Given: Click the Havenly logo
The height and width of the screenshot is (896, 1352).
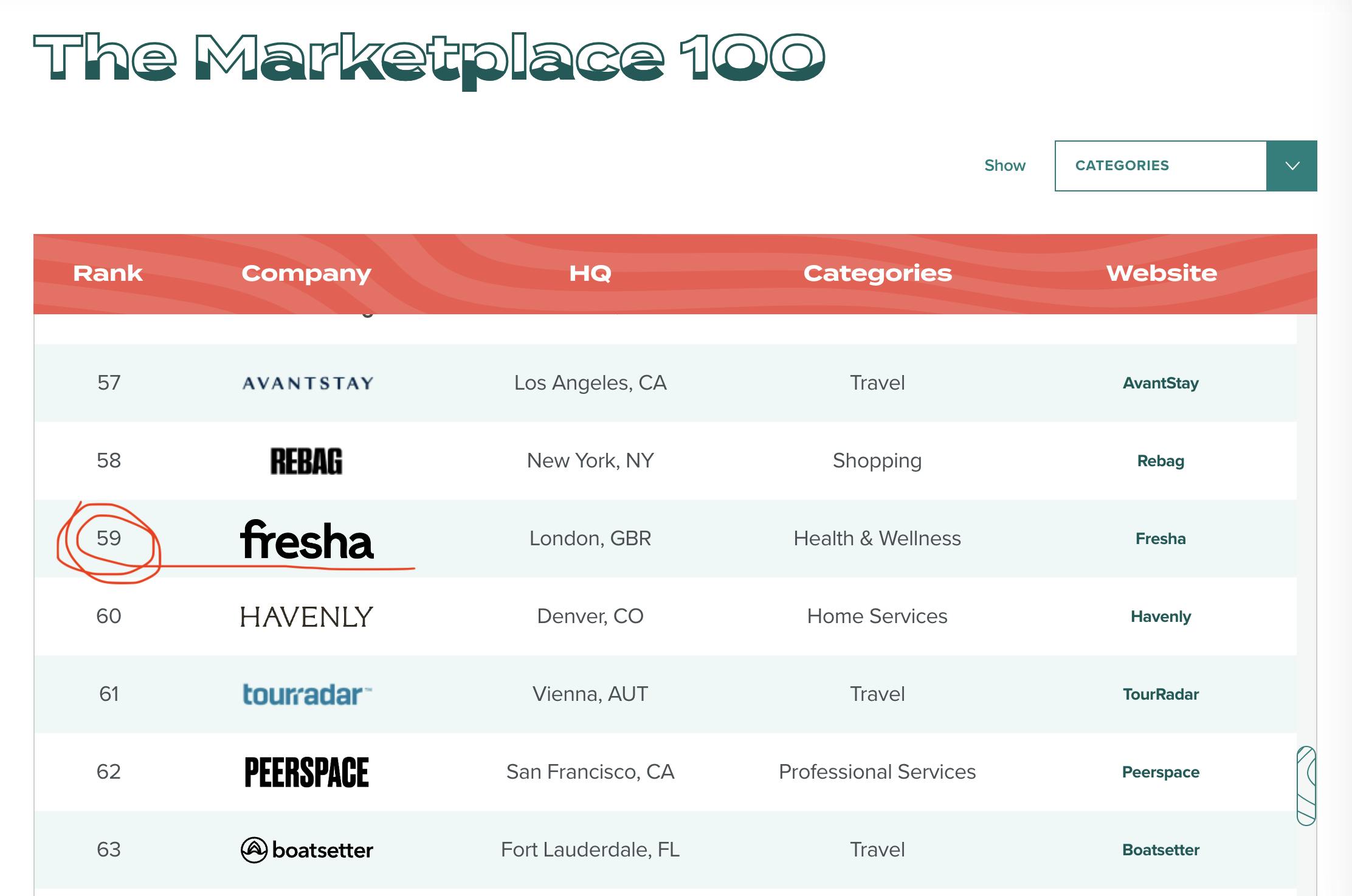Looking at the screenshot, I should pos(307,616).
